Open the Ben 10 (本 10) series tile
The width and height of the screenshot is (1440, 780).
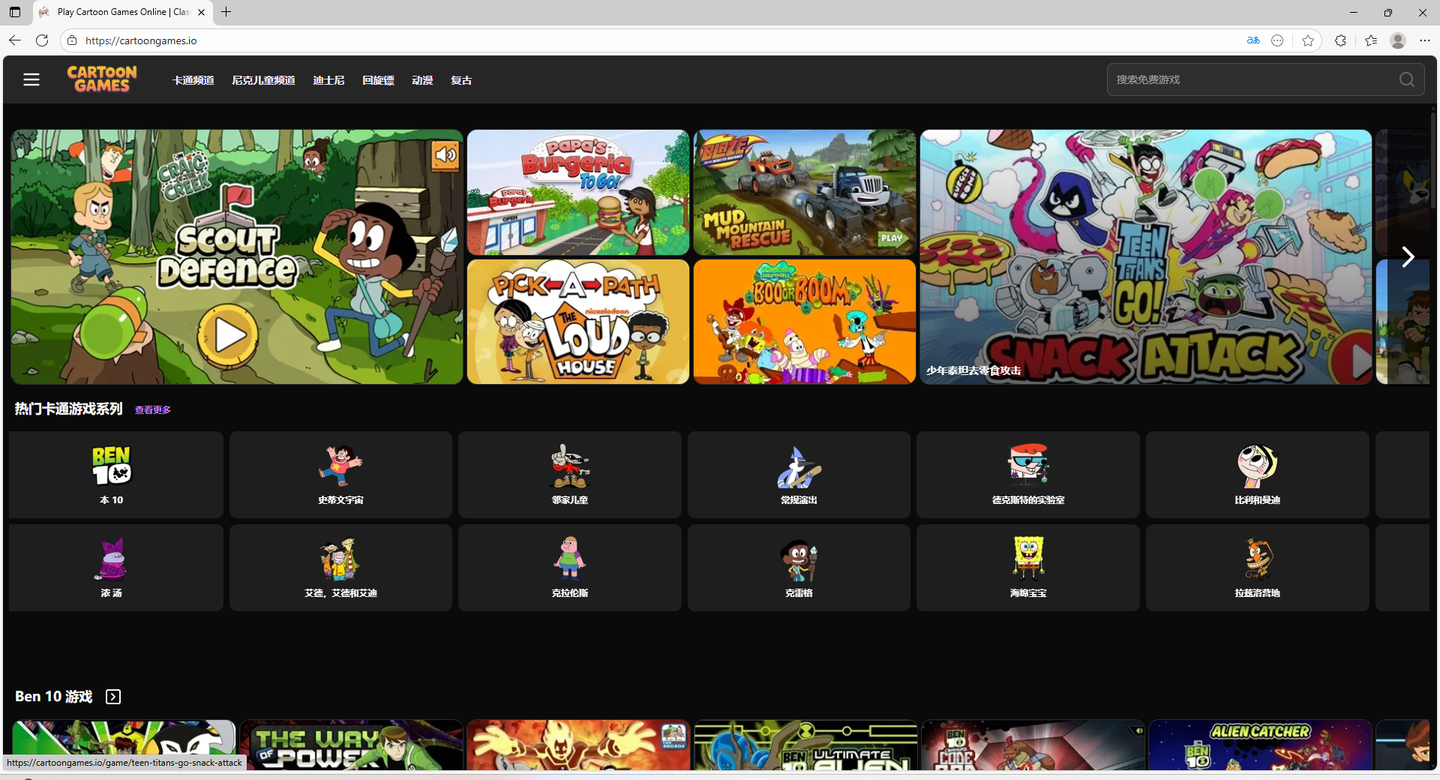[x=116, y=475]
